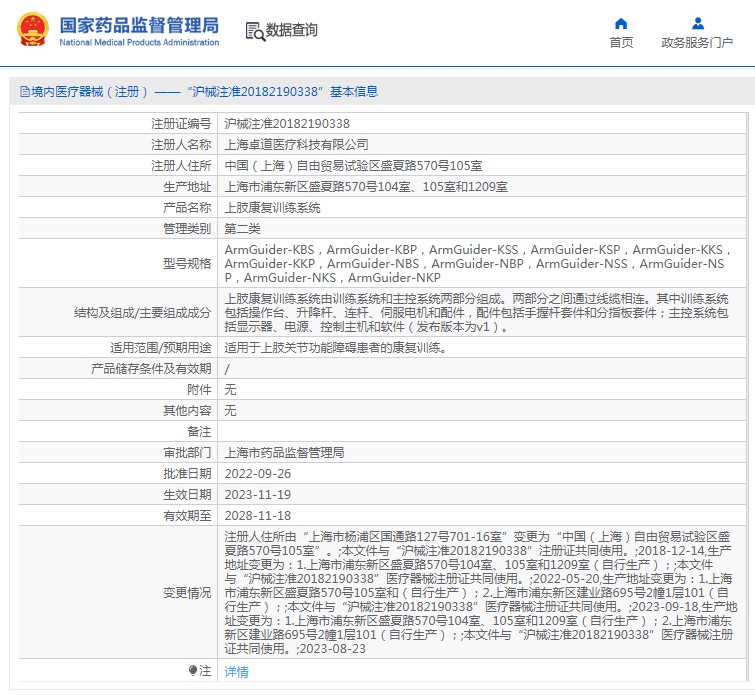Image resolution: width=755 pixels, height=695 pixels.
Task: Click the 适用范围/预期用途 label
Action: 161,347
